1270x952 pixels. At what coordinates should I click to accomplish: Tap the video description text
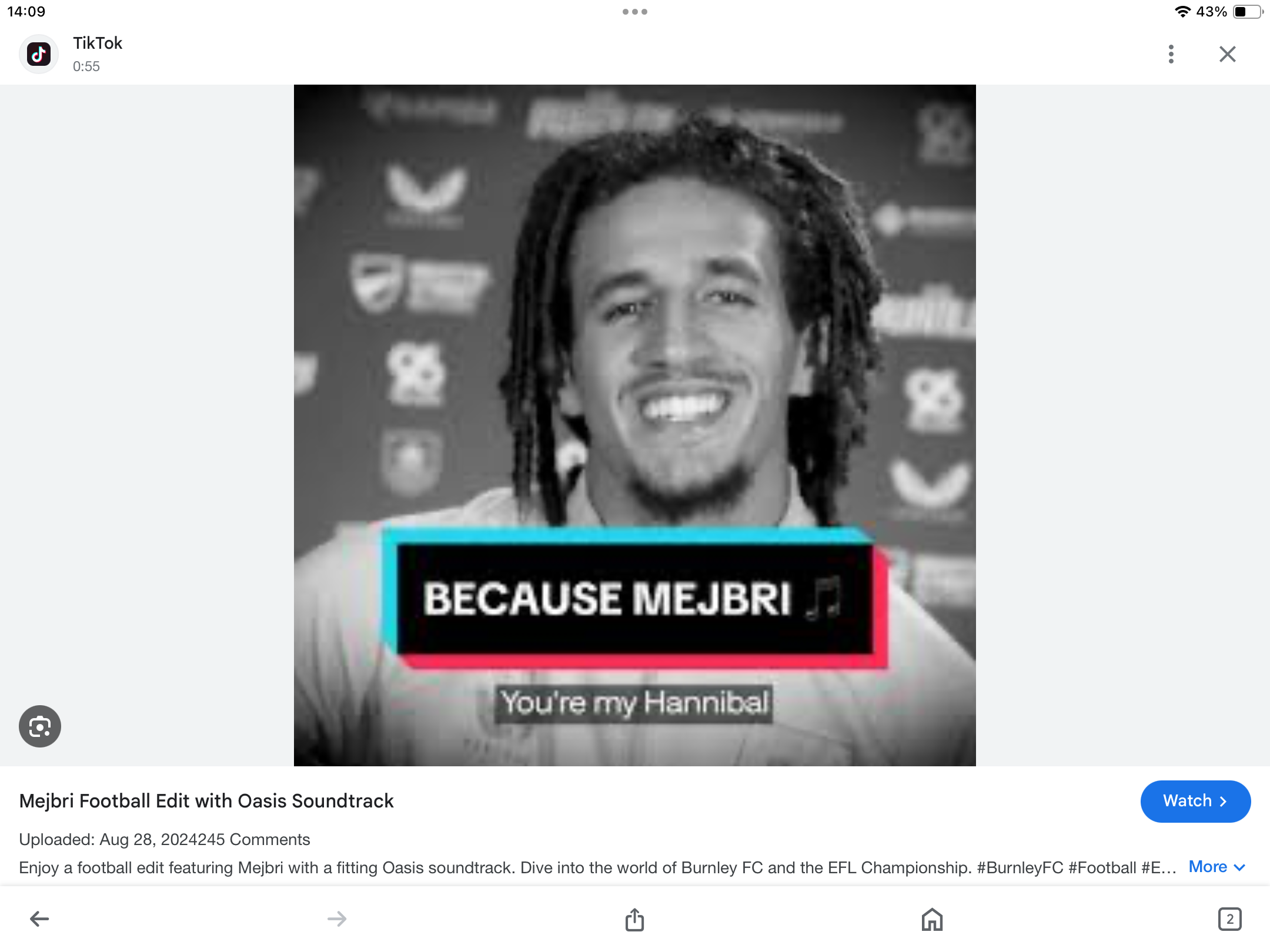pos(597,867)
